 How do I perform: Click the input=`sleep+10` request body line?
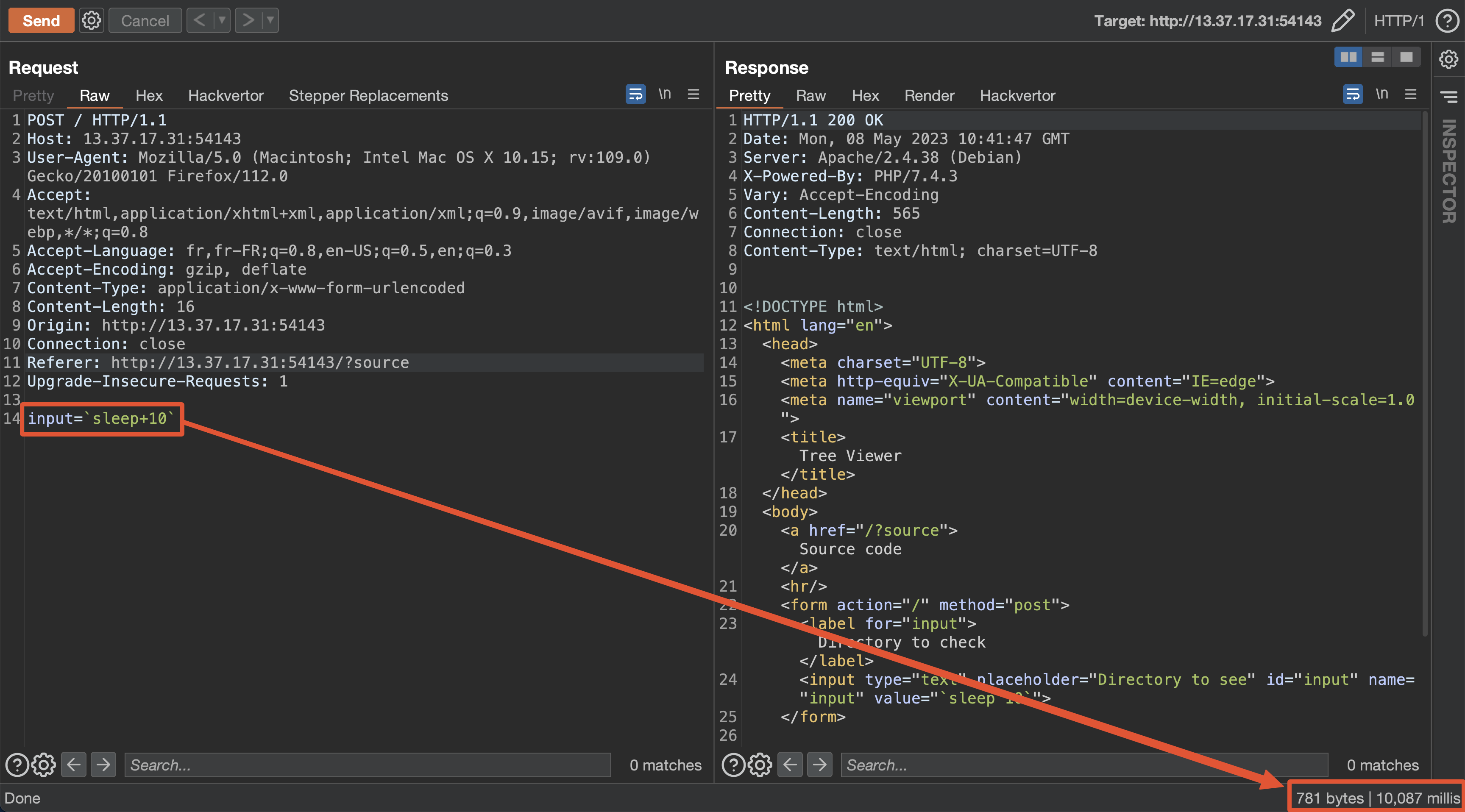click(101, 419)
